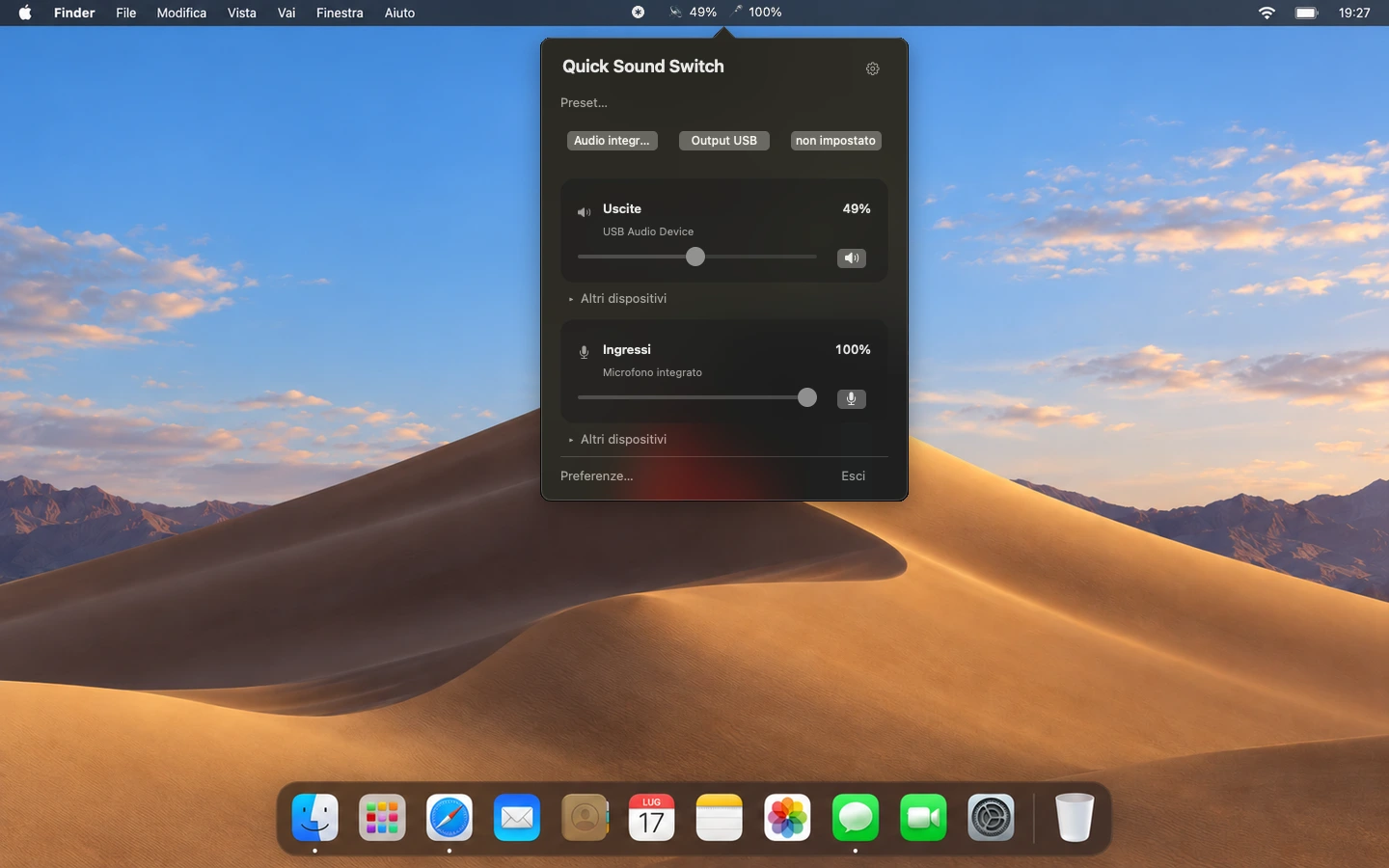Click the 49% output volume menu bar item
The height and width of the screenshot is (868, 1389).
click(693, 13)
